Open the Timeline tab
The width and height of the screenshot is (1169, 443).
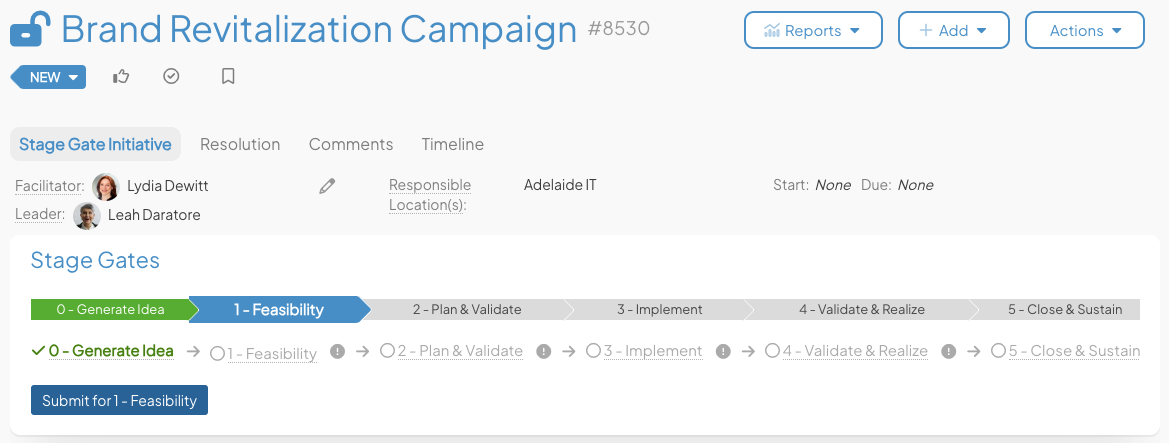coord(452,144)
